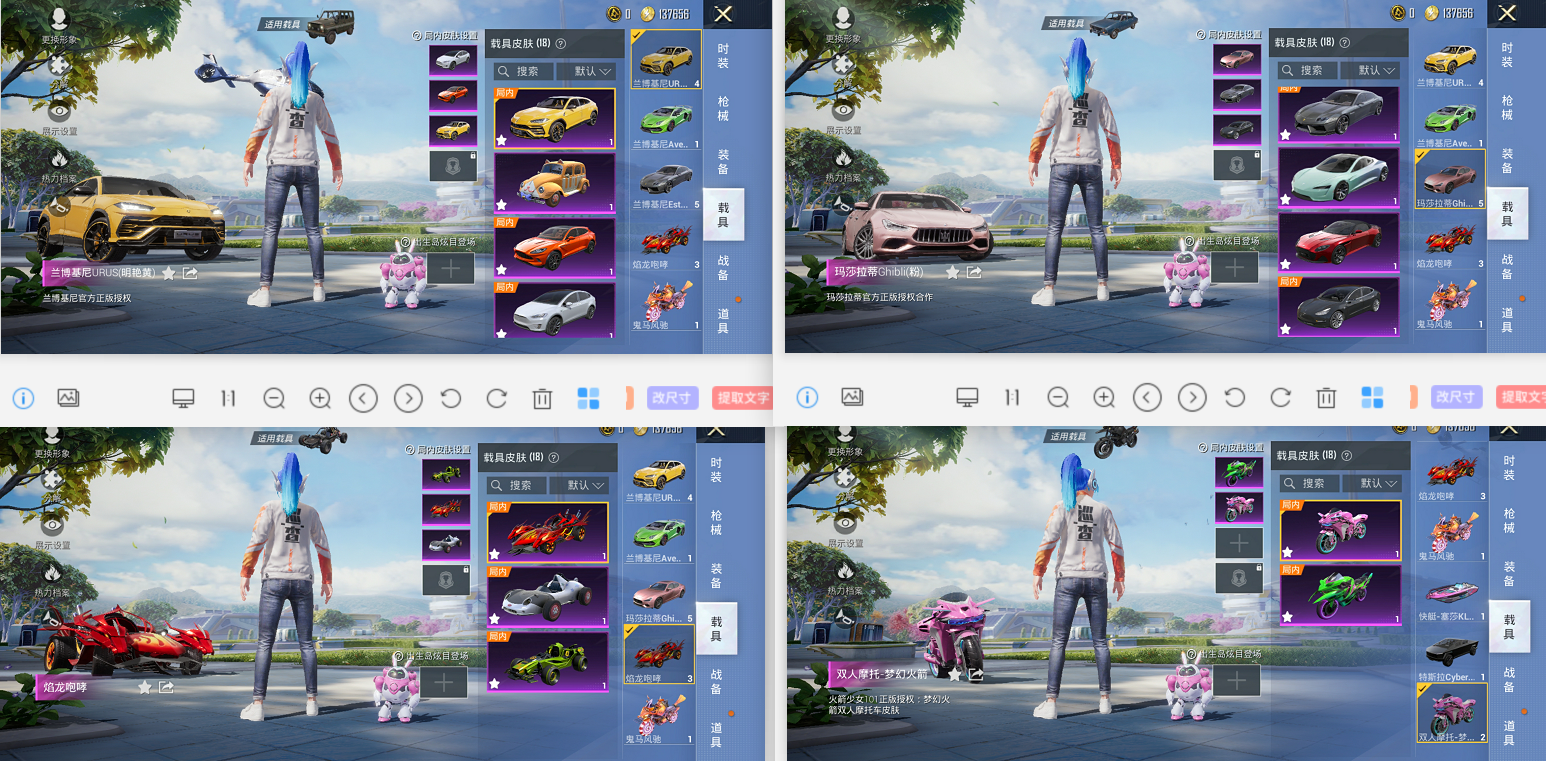Go to previous image in toolbar below URUS screenshot
The height and width of the screenshot is (761, 1546).
(363, 398)
